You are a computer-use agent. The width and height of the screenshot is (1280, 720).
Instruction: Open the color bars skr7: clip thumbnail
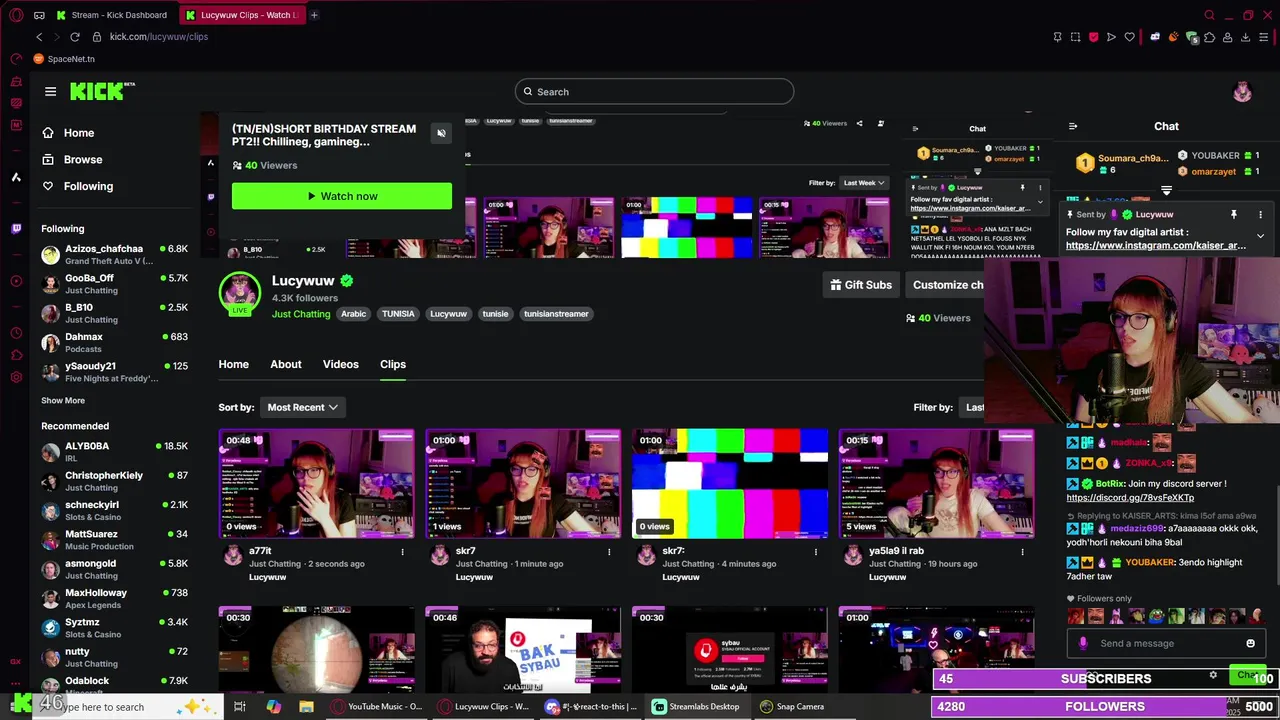click(730, 484)
